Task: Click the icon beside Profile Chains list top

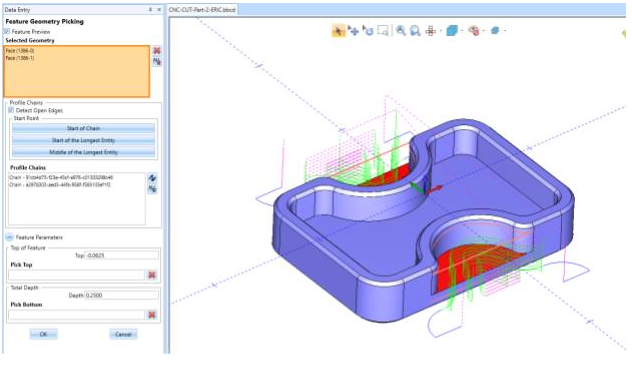Action: (152, 178)
